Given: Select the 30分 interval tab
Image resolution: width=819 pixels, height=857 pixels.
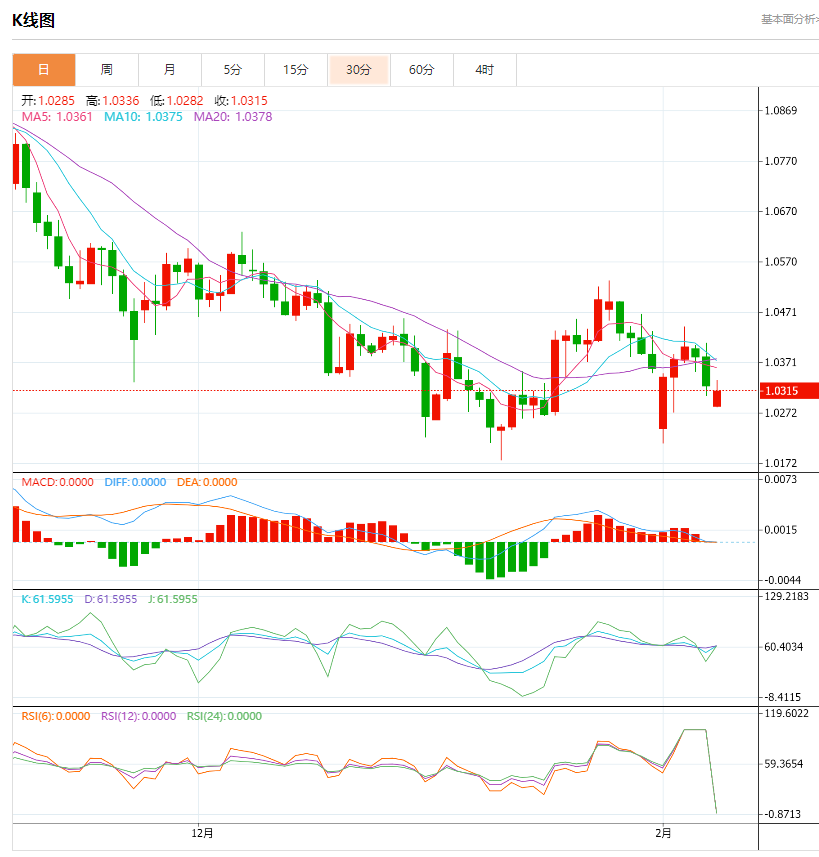Looking at the screenshot, I should coord(359,69).
